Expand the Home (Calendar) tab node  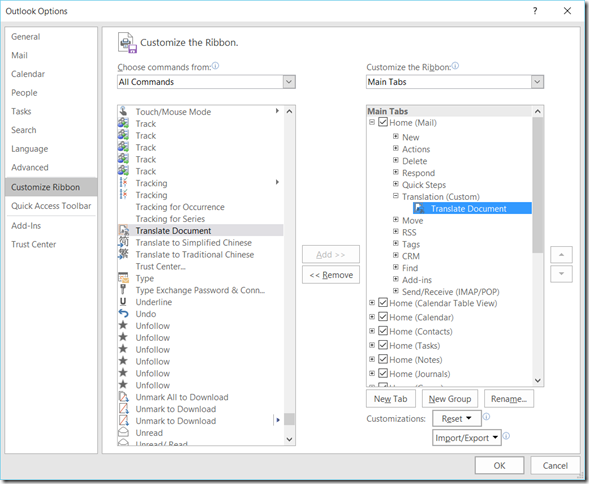tap(372, 317)
